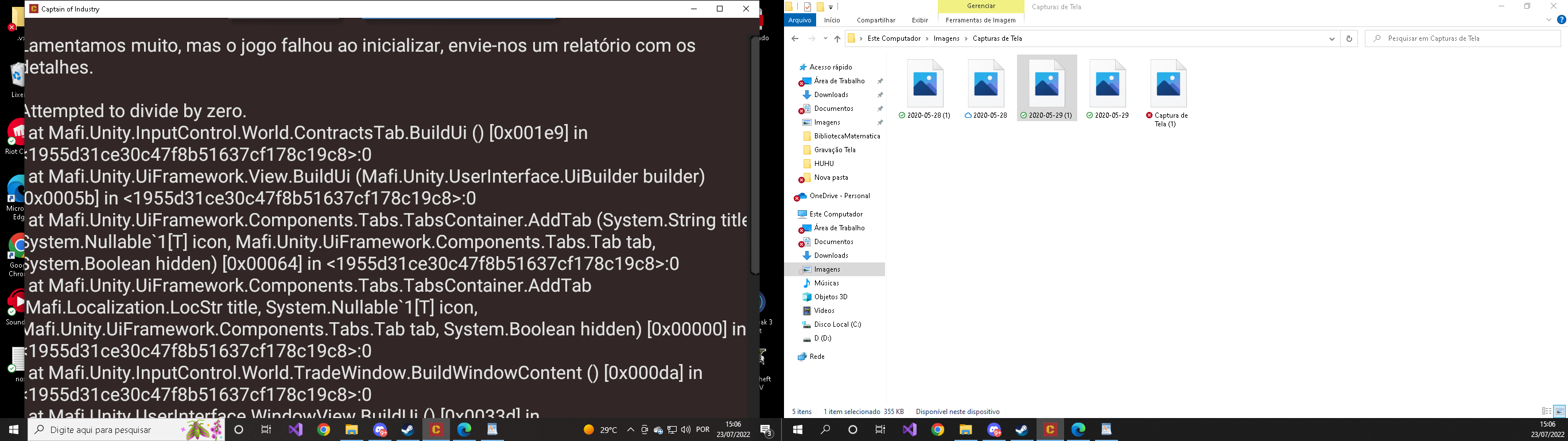Open the Customize Quick Access Toolbar dropdown

(830, 7)
